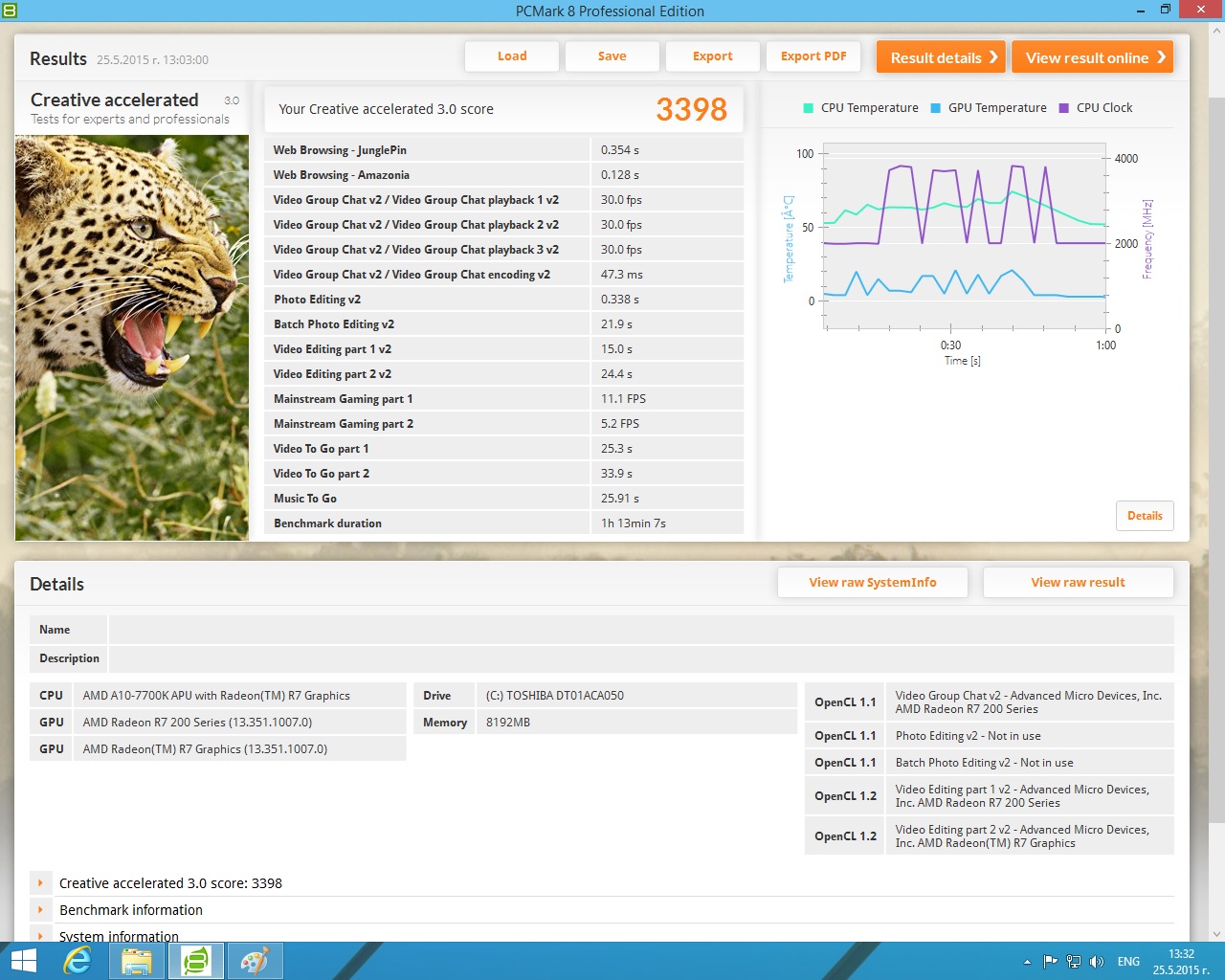1225x980 pixels.
Task: Click View raw result
Action: [1079, 582]
